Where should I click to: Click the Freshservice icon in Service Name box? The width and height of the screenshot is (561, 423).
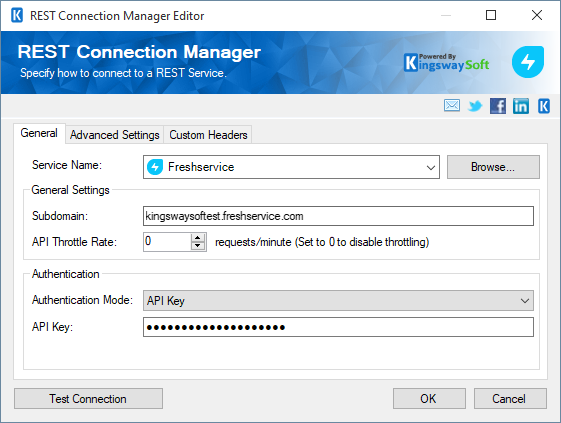tap(155, 167)
